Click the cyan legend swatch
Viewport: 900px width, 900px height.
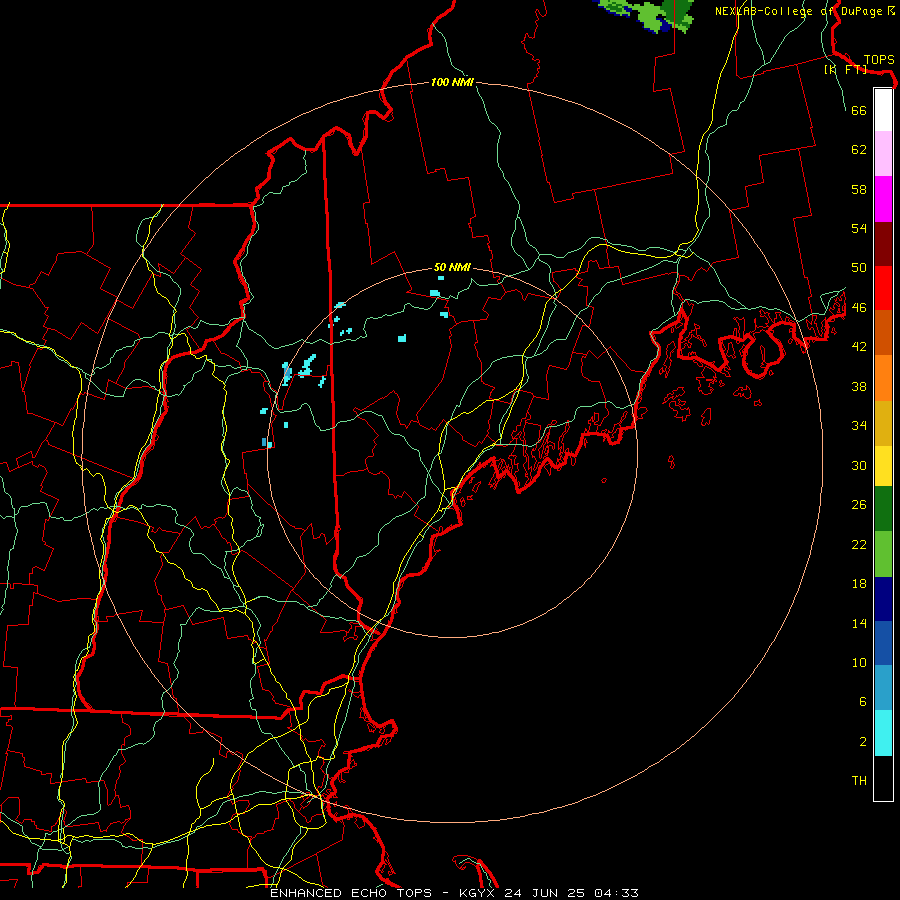pyautogui.click(x=883, y=733)
